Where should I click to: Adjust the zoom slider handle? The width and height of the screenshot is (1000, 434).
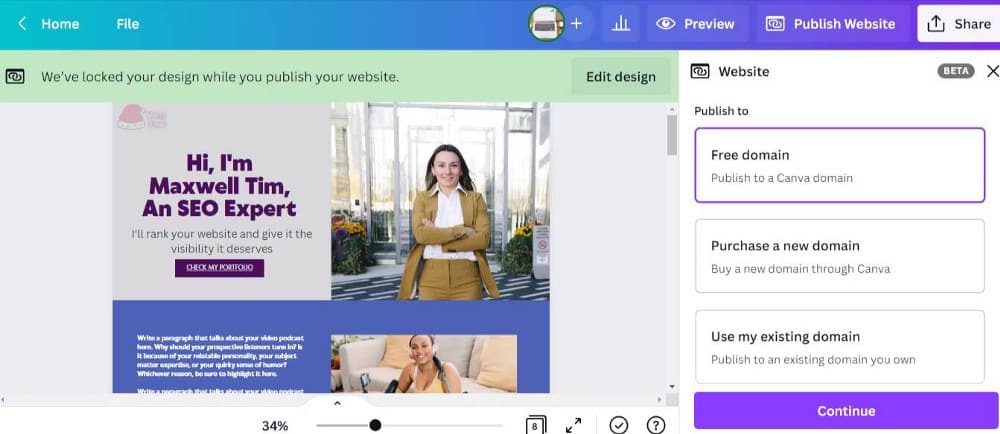click(x=375, y=425)
